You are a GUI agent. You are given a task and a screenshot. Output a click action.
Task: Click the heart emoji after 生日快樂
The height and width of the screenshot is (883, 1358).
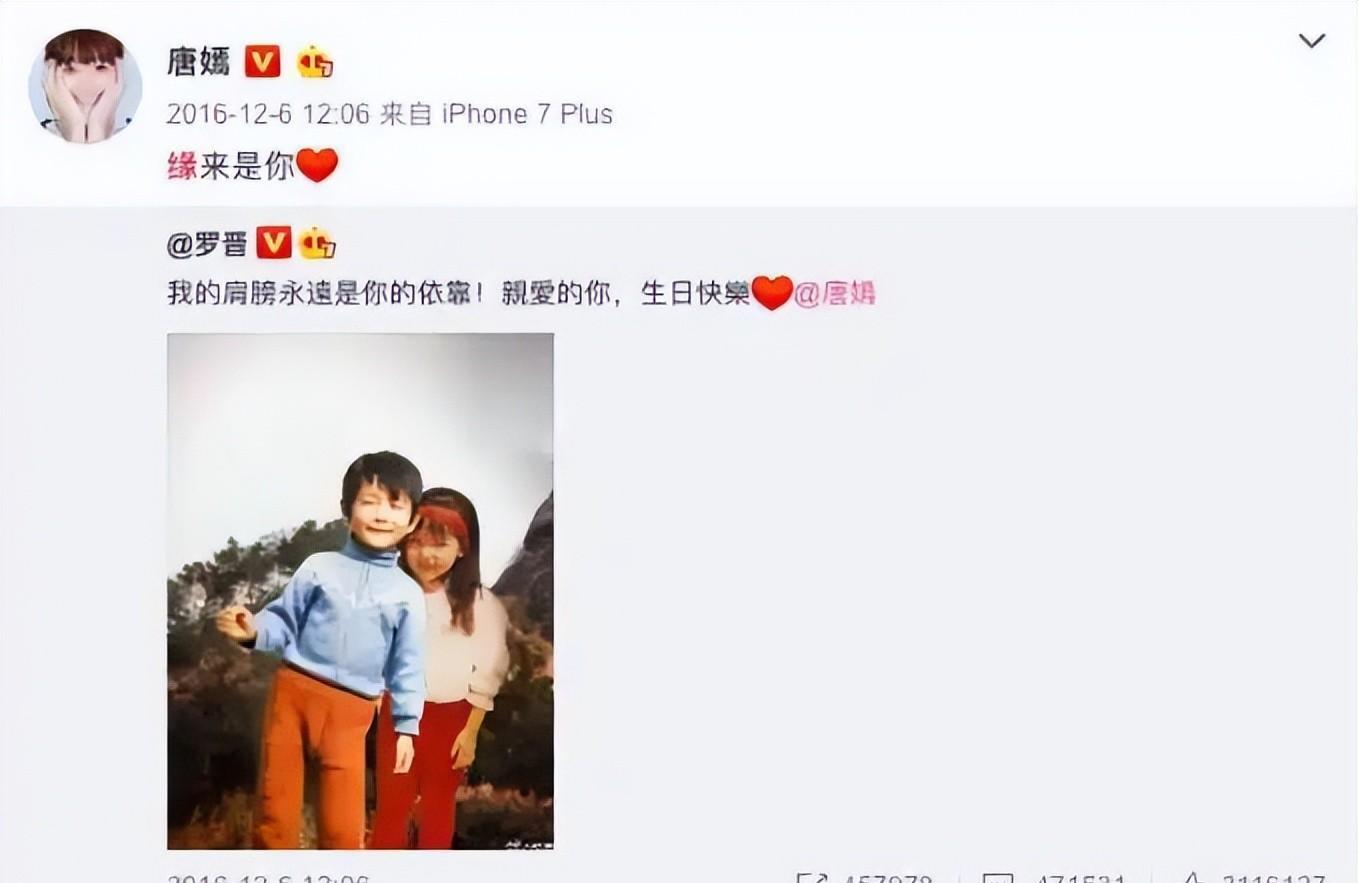(772, 294)
